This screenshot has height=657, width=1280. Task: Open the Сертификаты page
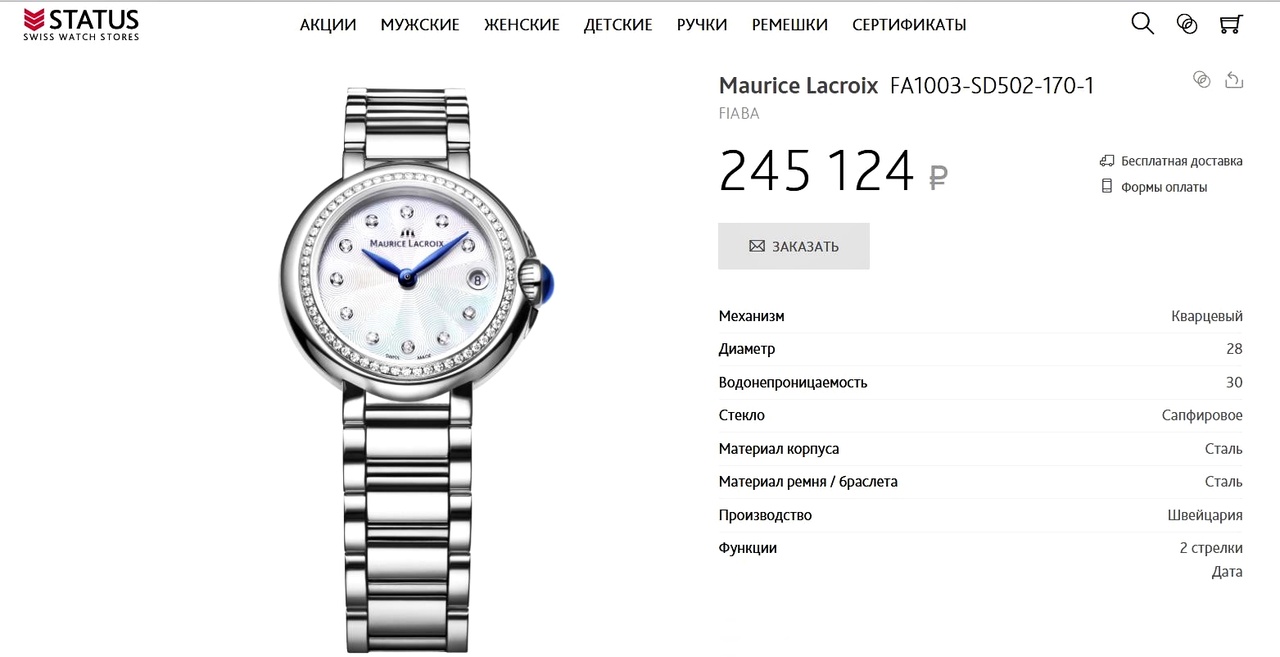pyautogui.click(x=909, y=25)
